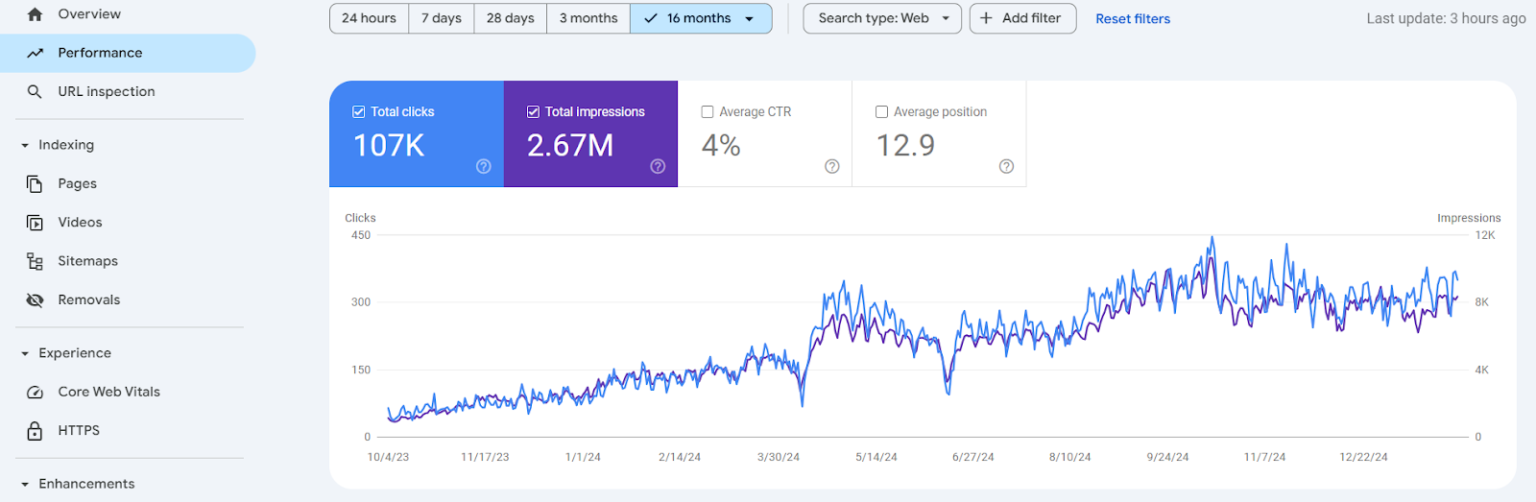
Task: Enable the Average position checkbox
Action: click(x=881, y=112)
